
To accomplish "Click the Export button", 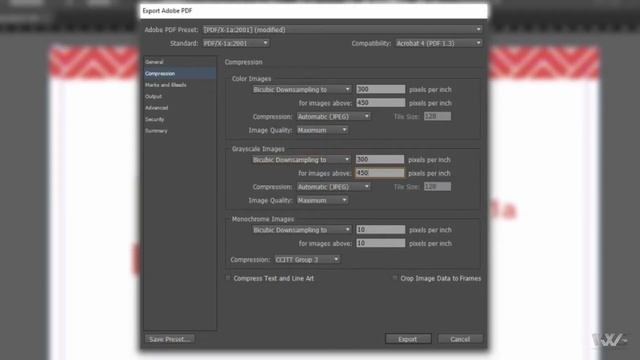I will (408, 339).
